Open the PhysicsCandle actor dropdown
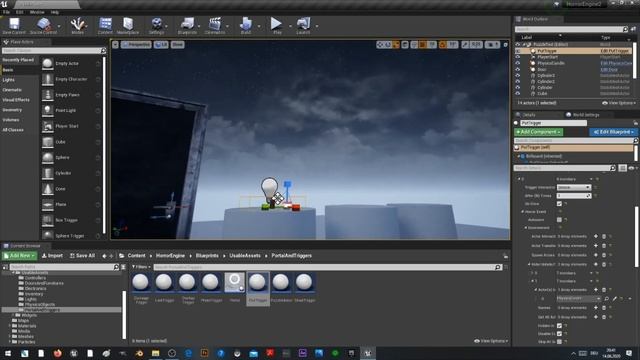The height and width of the screenshot is (360, 640). [578, 299]
